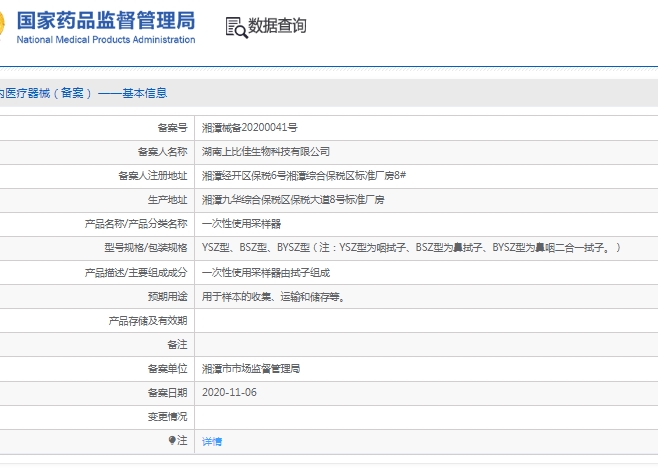658x470 pixels.
Task: Click the 数据查询 heading text
Action: click(277, 26)
